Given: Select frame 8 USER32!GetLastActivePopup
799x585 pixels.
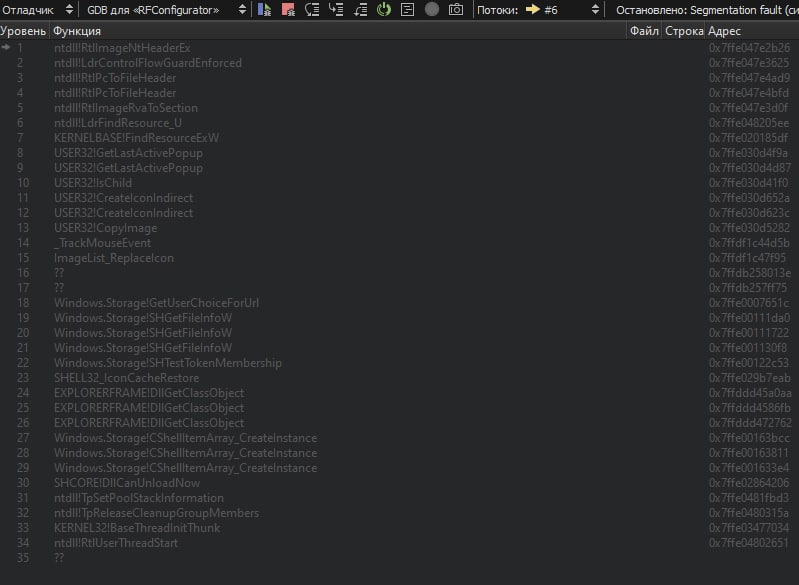Looking at the screenshot, I should click(400, 153).
